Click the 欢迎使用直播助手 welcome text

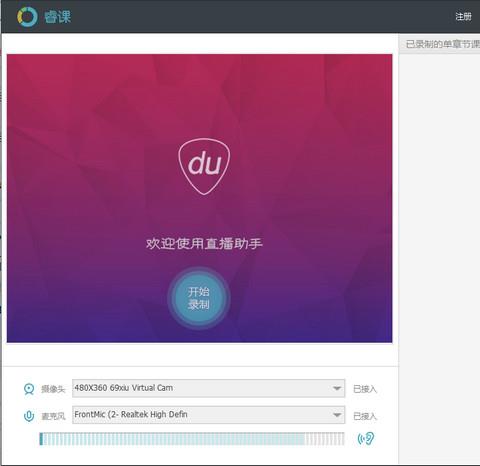[204, 243]
